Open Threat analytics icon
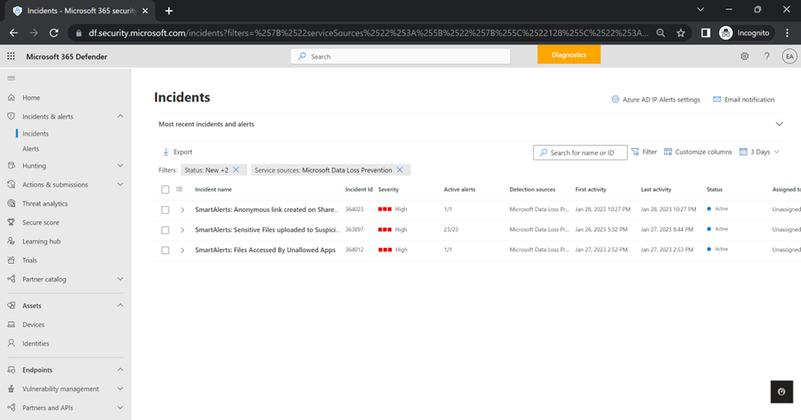The height and width of the screenshot is (420, 801). pyautogui.click(x=11, y=203)
